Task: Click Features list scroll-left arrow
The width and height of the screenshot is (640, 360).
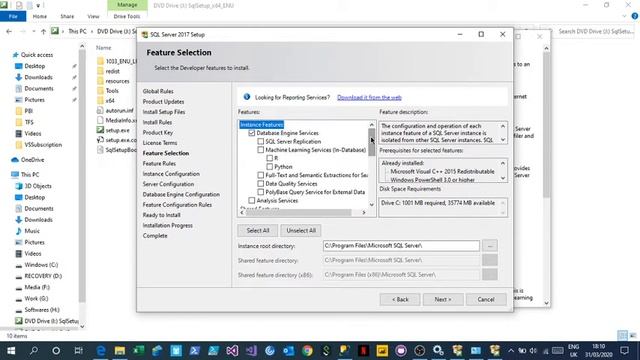Action: click(242, 212)
